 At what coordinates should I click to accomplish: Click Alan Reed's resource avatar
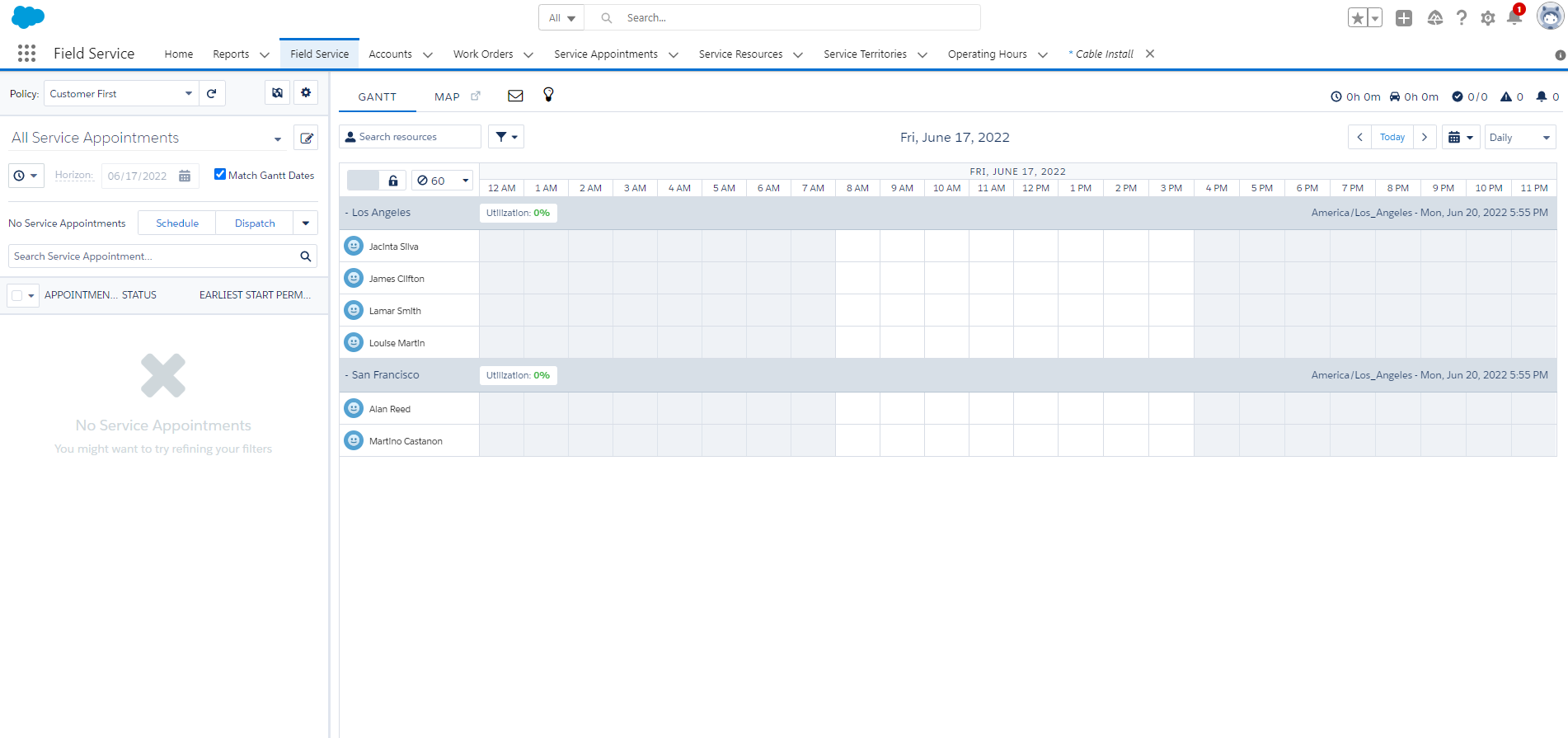tap(354, 408)
